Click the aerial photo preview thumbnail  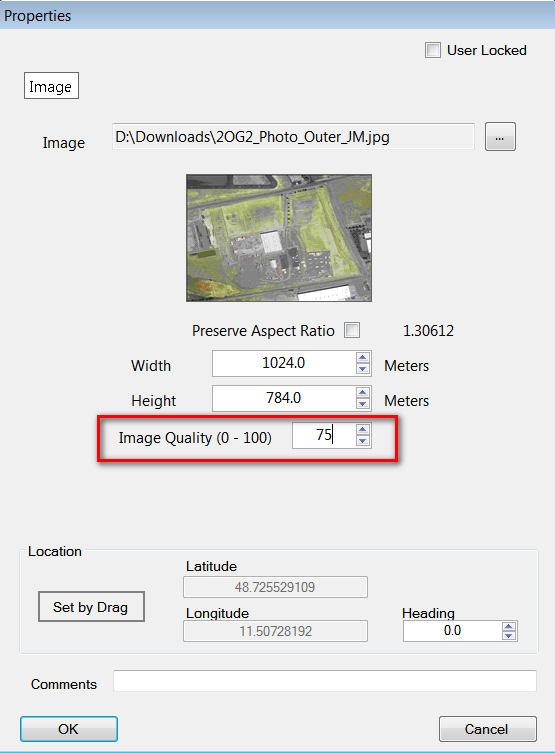pyautogui.click(x=279, y=238)
